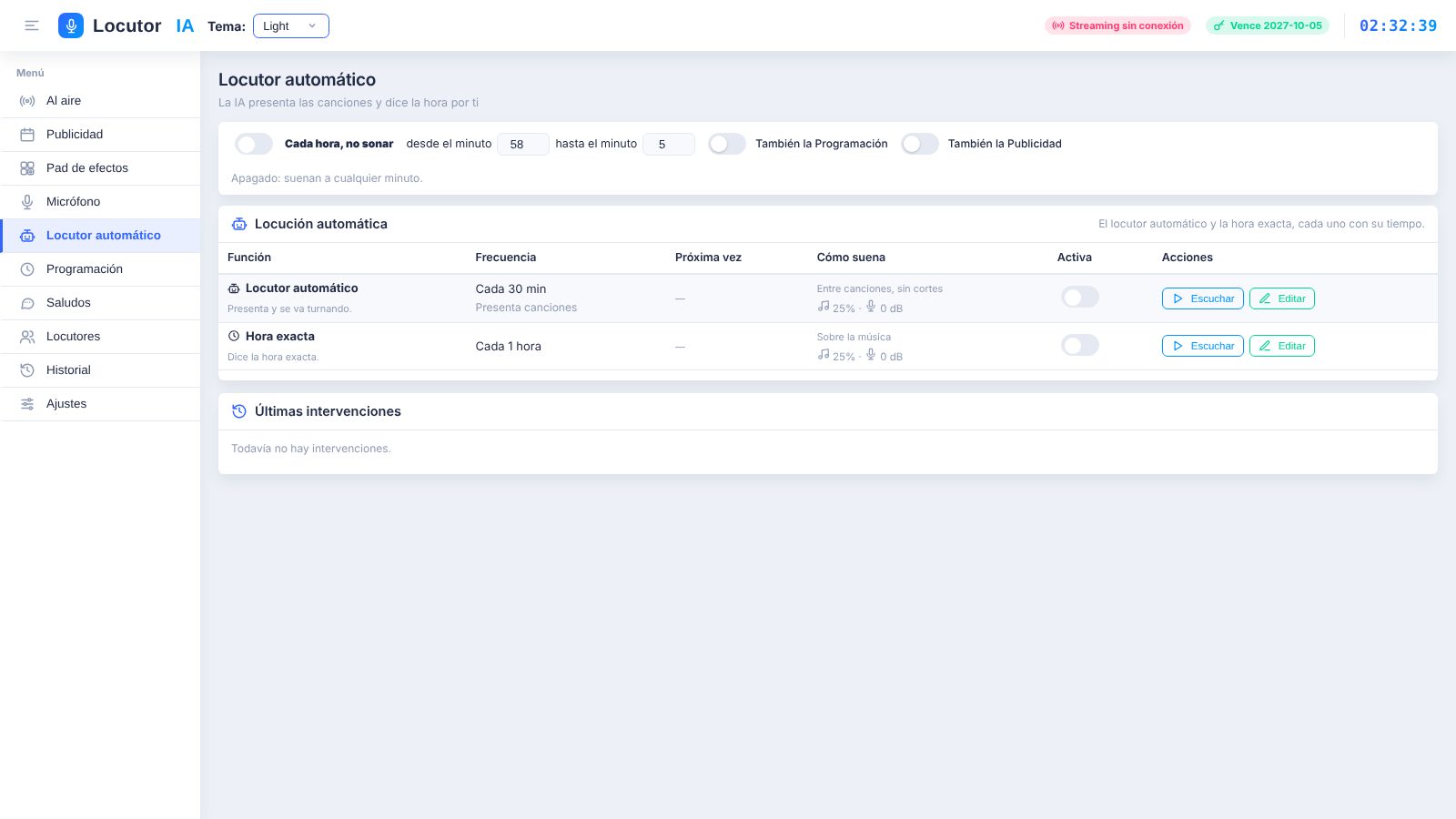The height and width of the screenshot is (819, 1456).
Task: Click the Locutor automático robot sidebar icon
Action: tap(27, 236)
